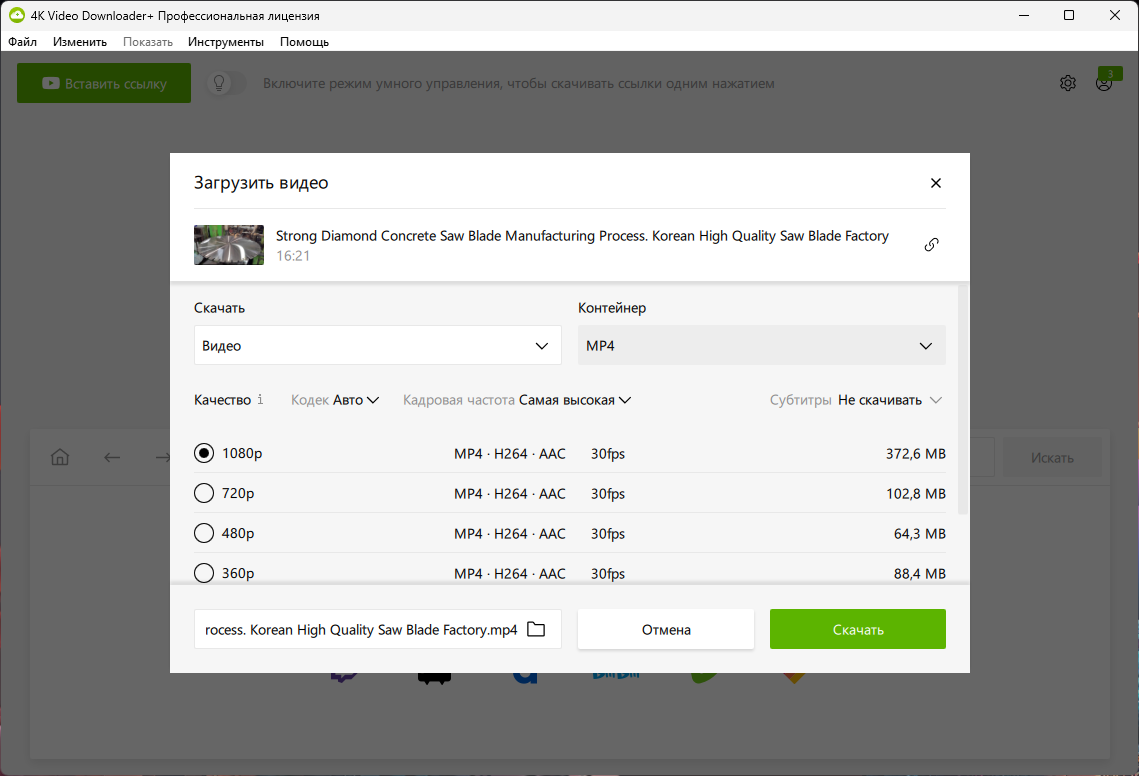This screenshot has width=1139, height=776.
Task: Open the Контейнер MP4 dropdown
Action: [x=762, y=345]
